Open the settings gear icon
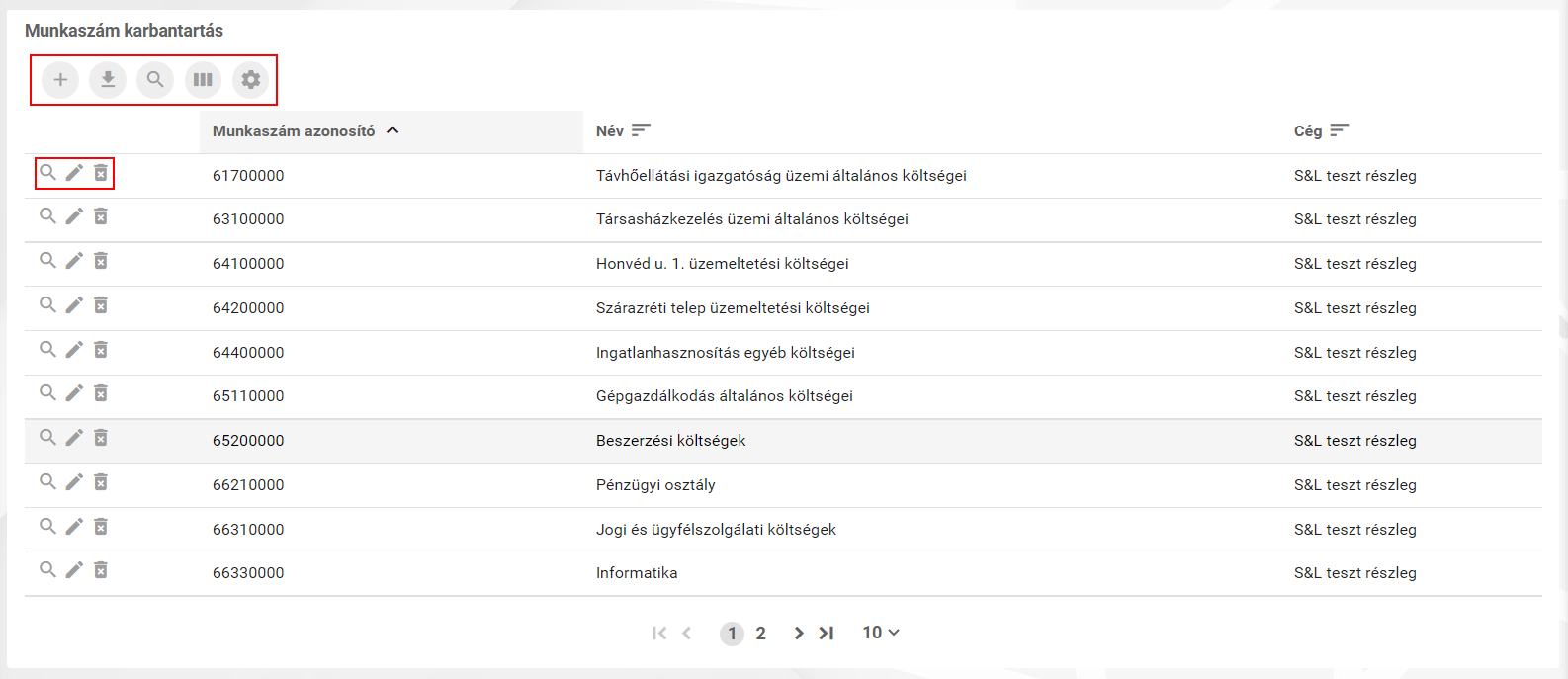 point(251,80)
